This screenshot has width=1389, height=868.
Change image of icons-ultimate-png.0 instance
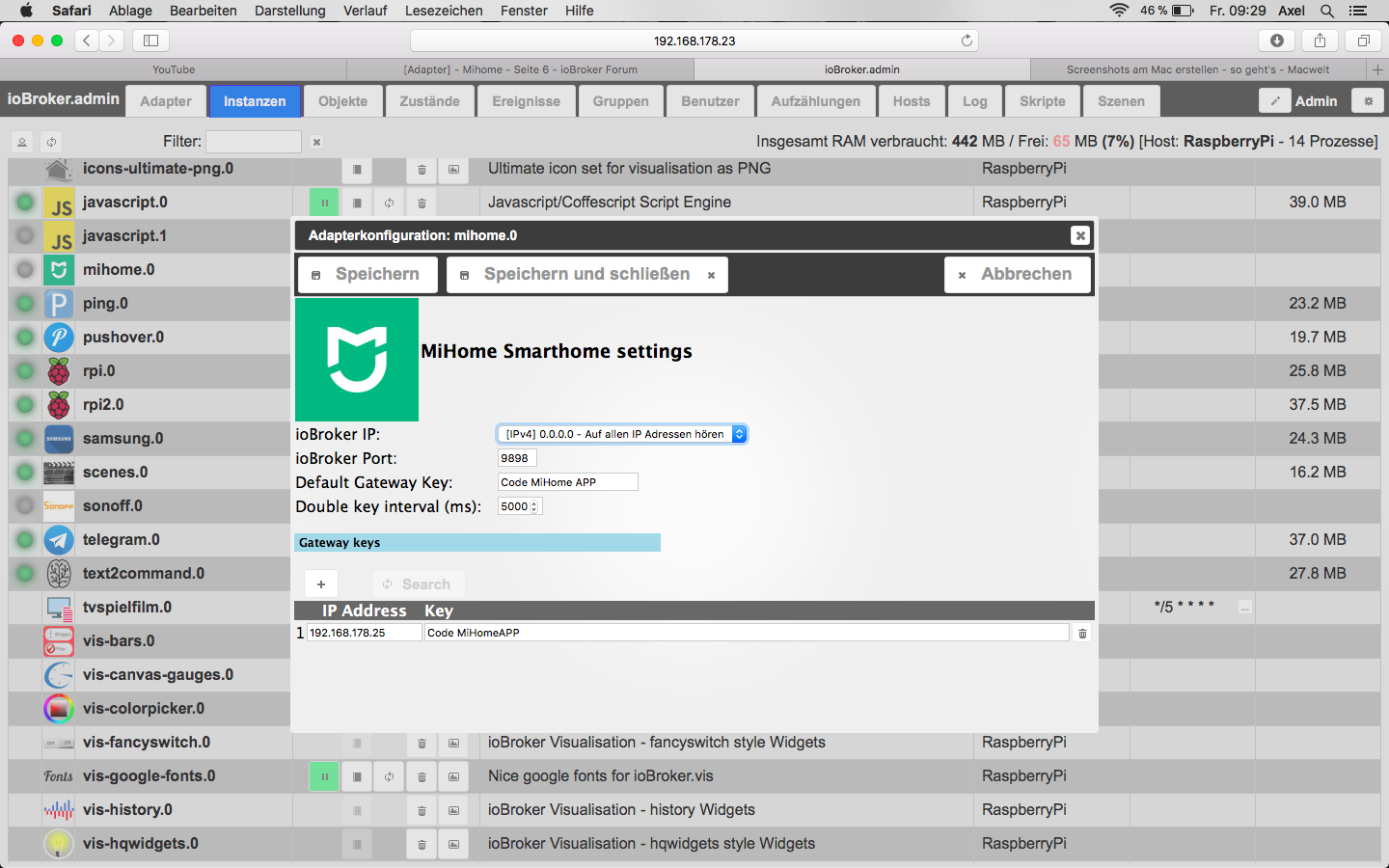click(x=453, y=169)
